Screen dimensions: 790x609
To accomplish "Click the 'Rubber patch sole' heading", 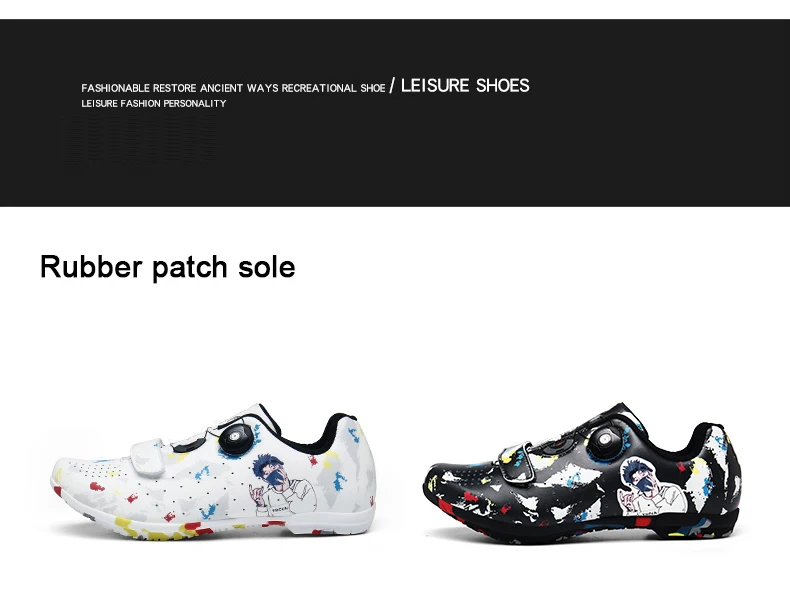I will 167,266.
